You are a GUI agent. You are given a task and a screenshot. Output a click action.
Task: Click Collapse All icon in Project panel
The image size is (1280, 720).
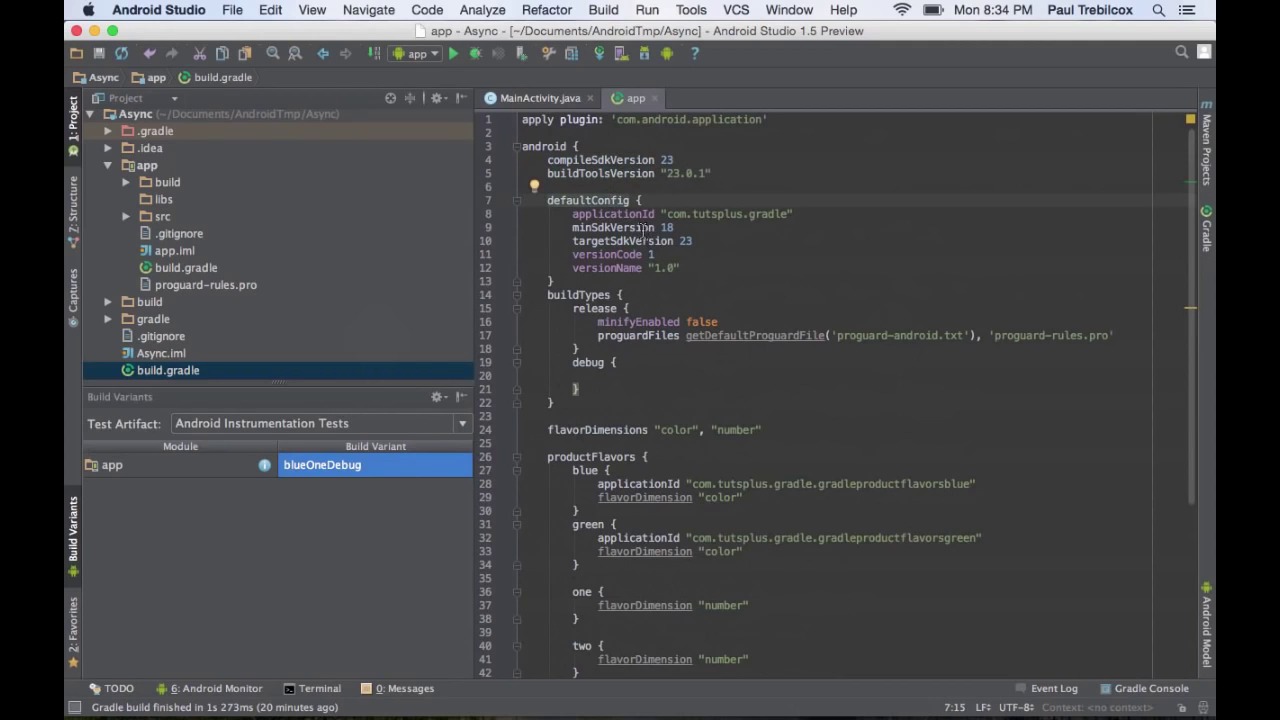point(410,98)
